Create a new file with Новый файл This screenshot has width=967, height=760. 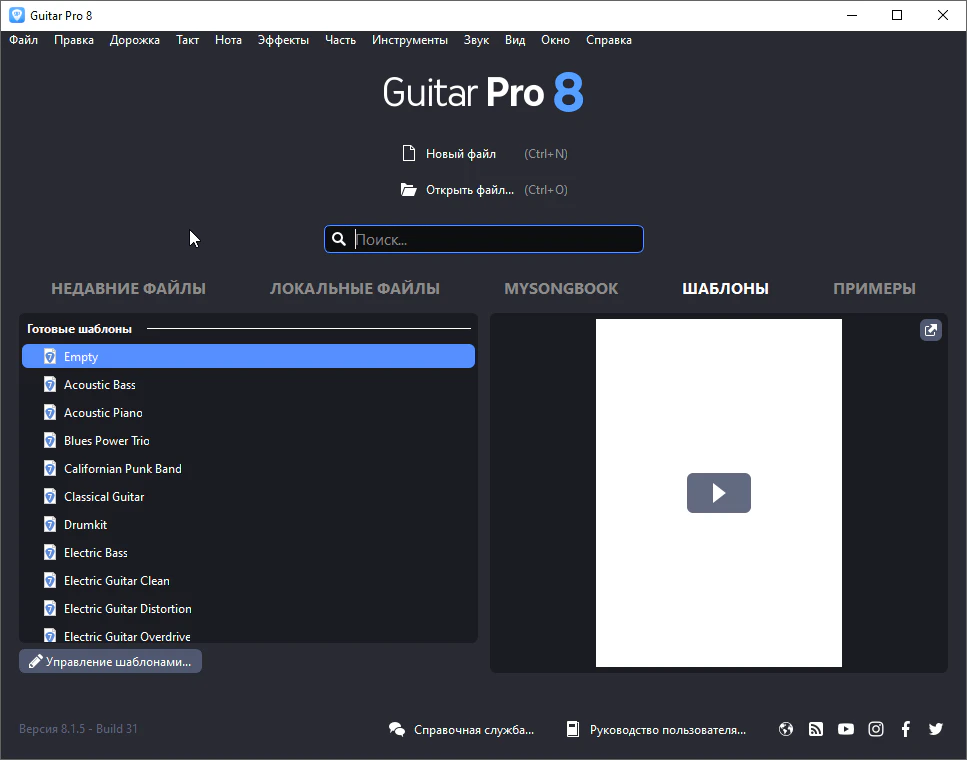click(460, 154)
